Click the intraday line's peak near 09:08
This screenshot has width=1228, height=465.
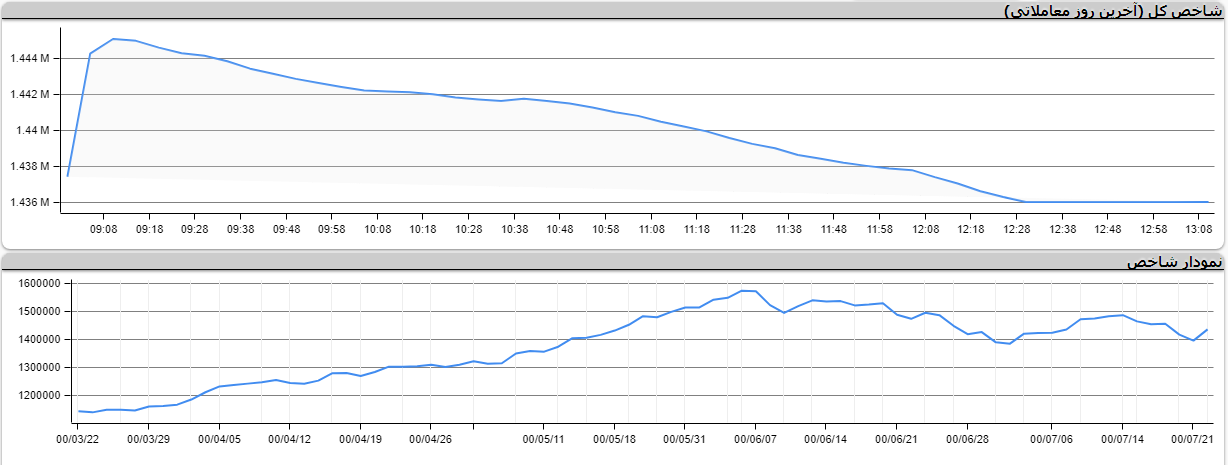coord(113,39)
